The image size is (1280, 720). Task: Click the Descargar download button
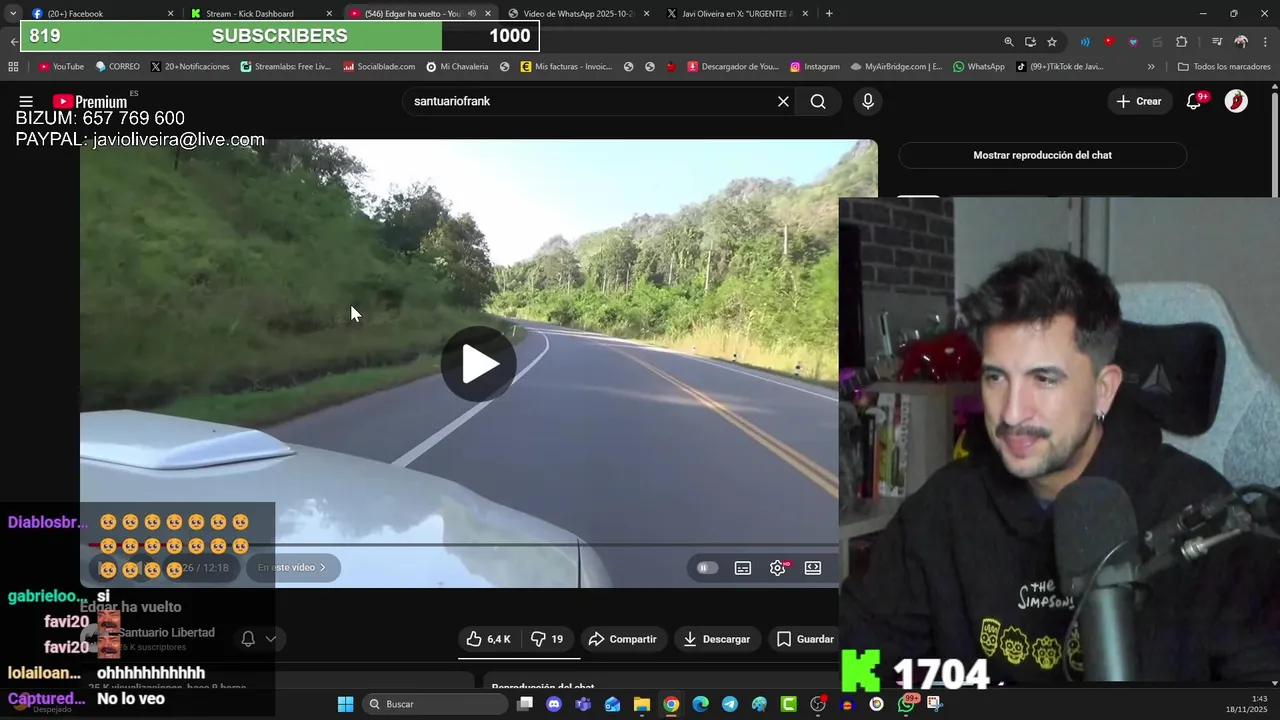point(717,639)
